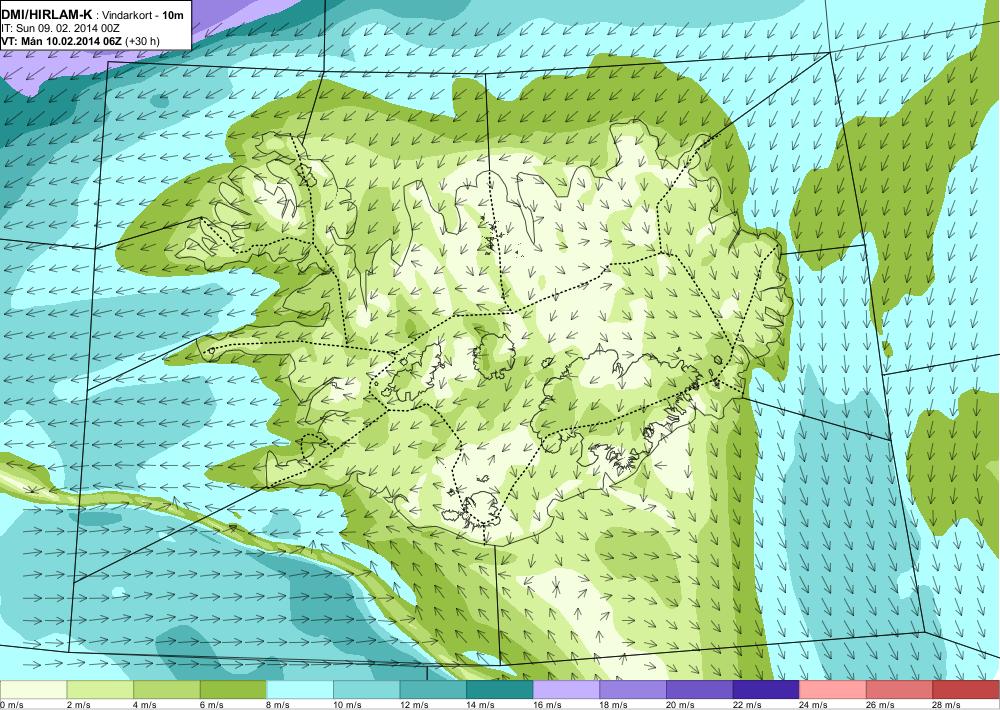Screen dimensions: 1000x710
Task: Click the 'VT: Mán 10.02.2014 06Z' valid time
Action: tap(62, 41)
